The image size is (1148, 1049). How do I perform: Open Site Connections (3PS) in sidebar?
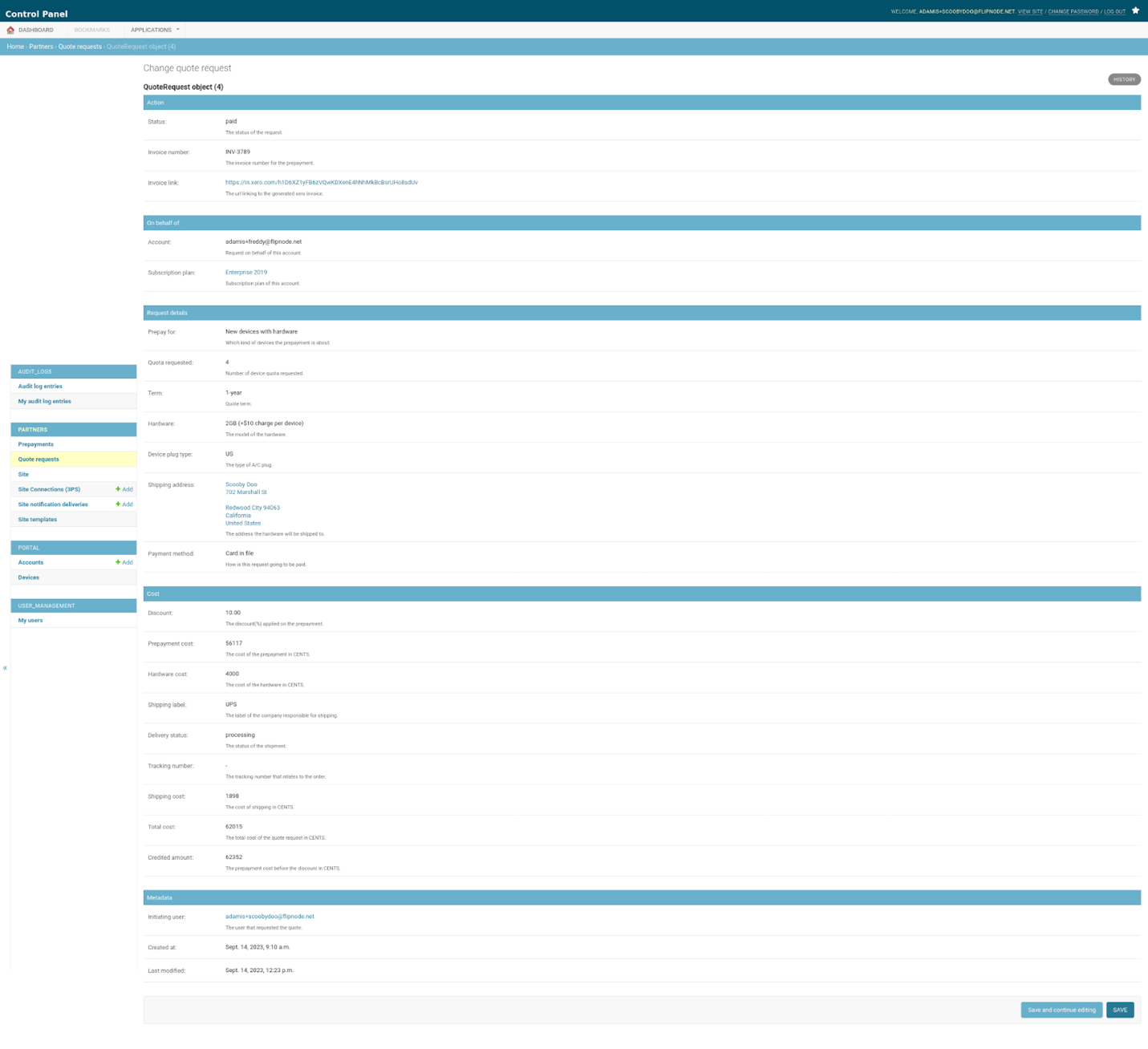(x=49, y=489)
